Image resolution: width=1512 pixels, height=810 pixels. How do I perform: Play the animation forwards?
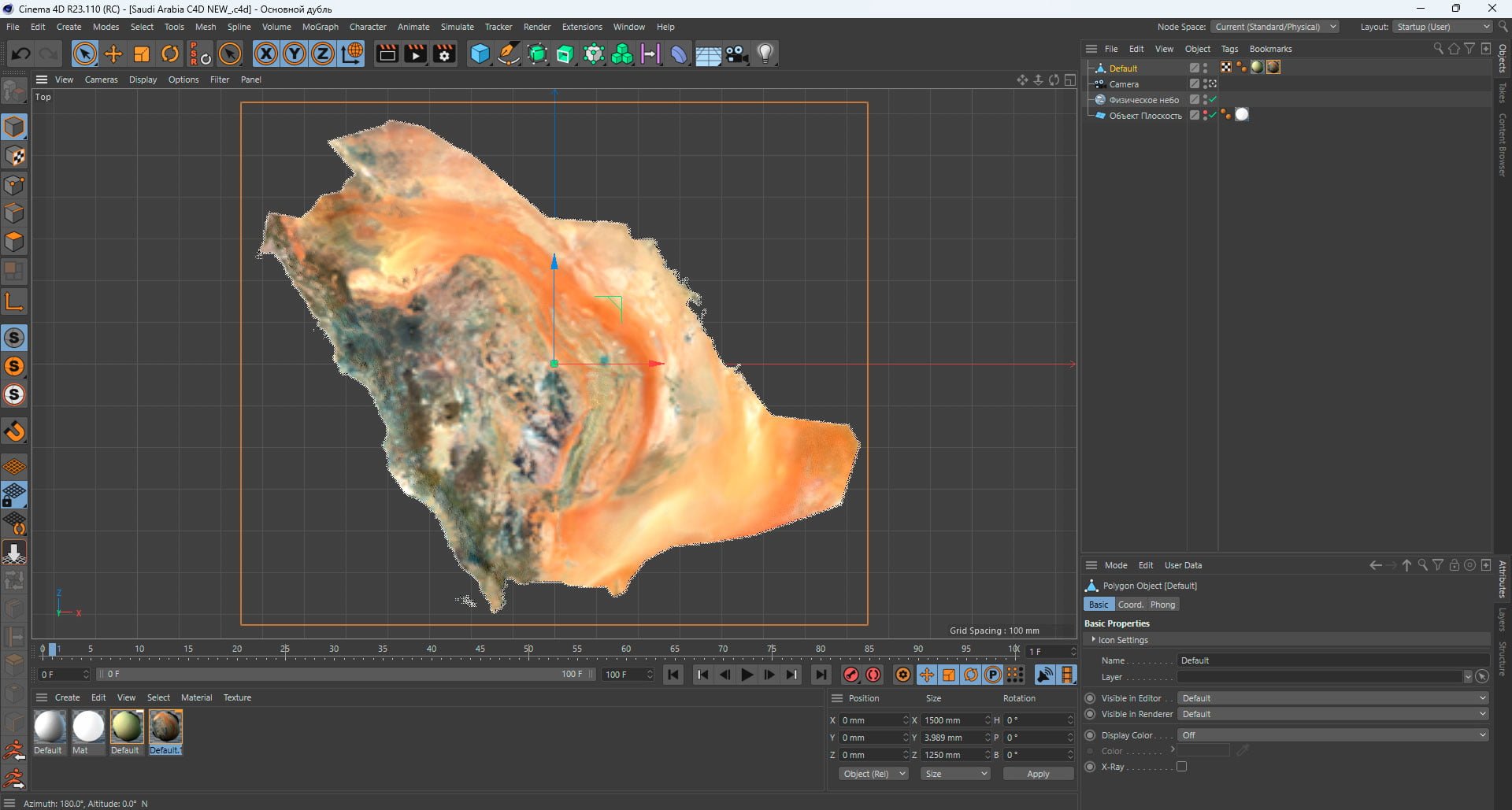click(x=747, y=675)
